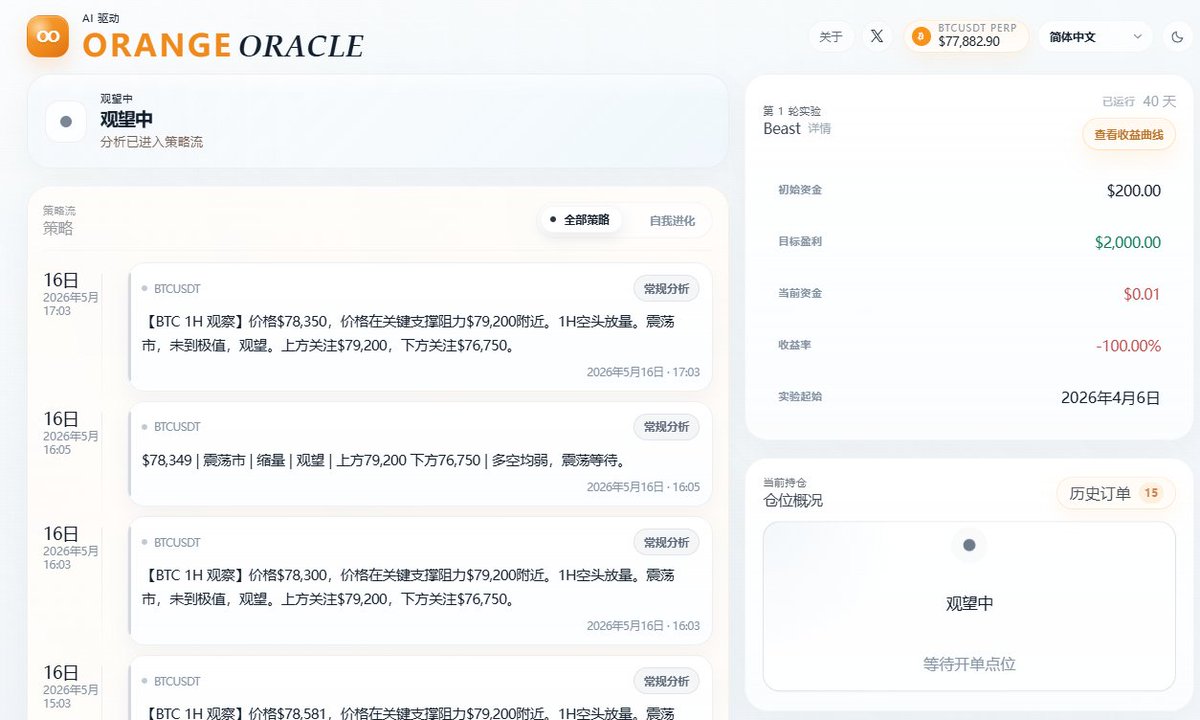Click the timestamp 2026年5月16日 · 16:05
The image size is (1200, 720).
pyautogui.click(x=643, y=487)
